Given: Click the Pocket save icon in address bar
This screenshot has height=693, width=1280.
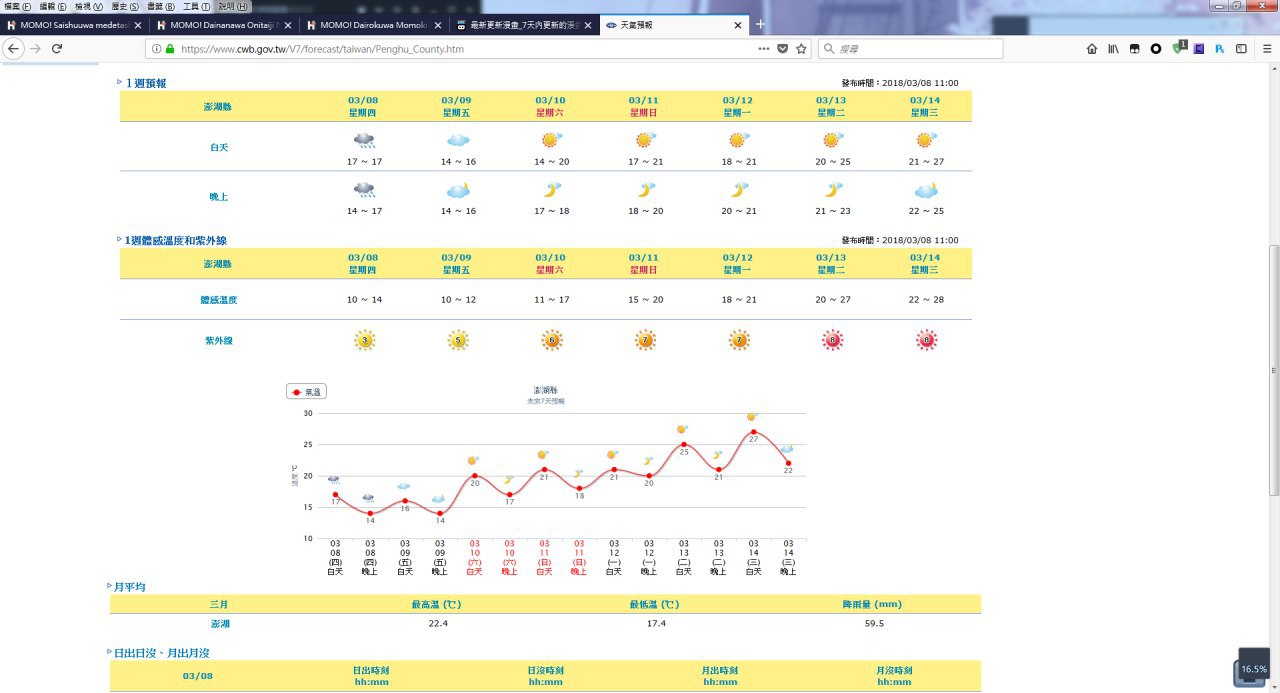Looking at the screenshot, I should 783,48.
